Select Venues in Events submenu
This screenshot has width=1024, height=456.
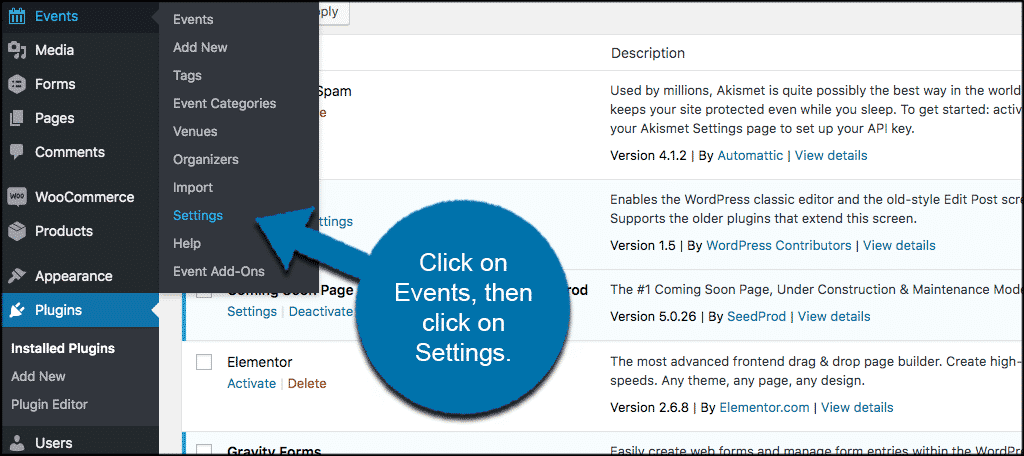click(195, 131)
